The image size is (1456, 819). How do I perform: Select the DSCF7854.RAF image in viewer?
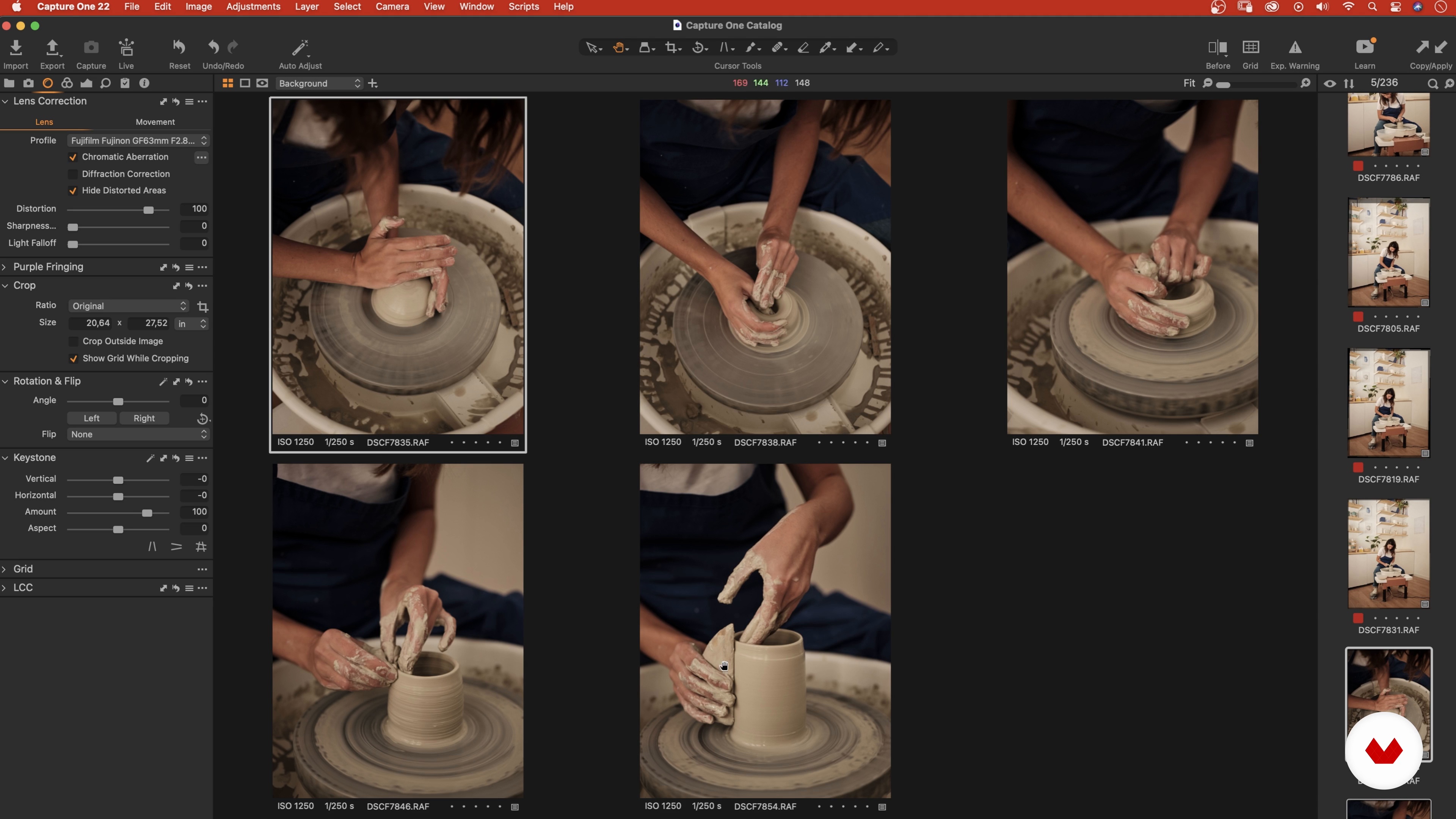[765, 631]
